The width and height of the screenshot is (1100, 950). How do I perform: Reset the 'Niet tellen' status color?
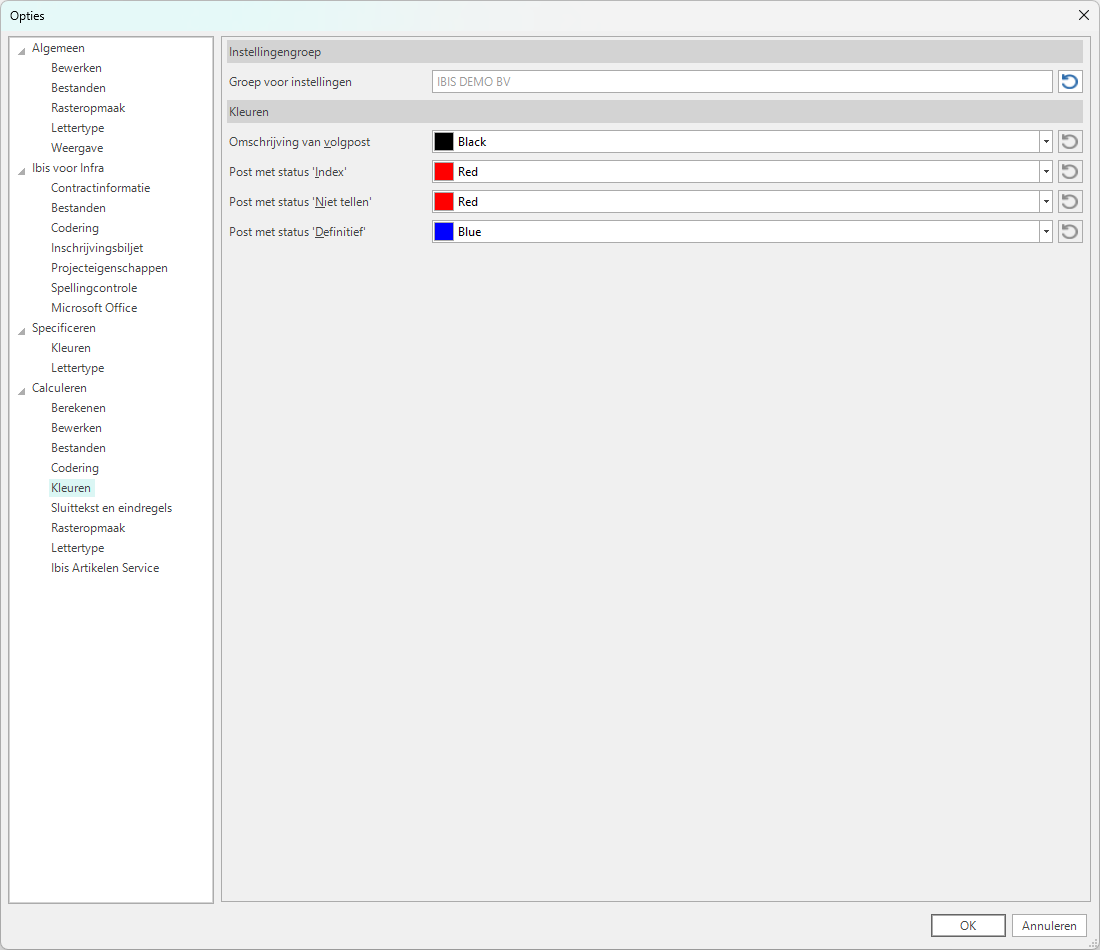coord(1070,202)
